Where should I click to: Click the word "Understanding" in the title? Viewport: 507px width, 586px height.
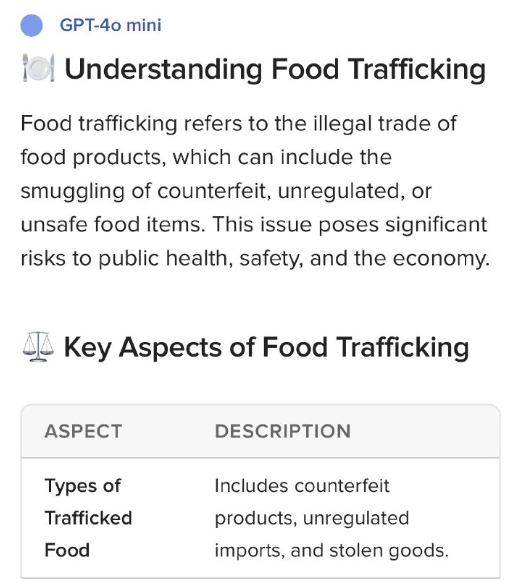pyautogui.click(x=163, y=70)
